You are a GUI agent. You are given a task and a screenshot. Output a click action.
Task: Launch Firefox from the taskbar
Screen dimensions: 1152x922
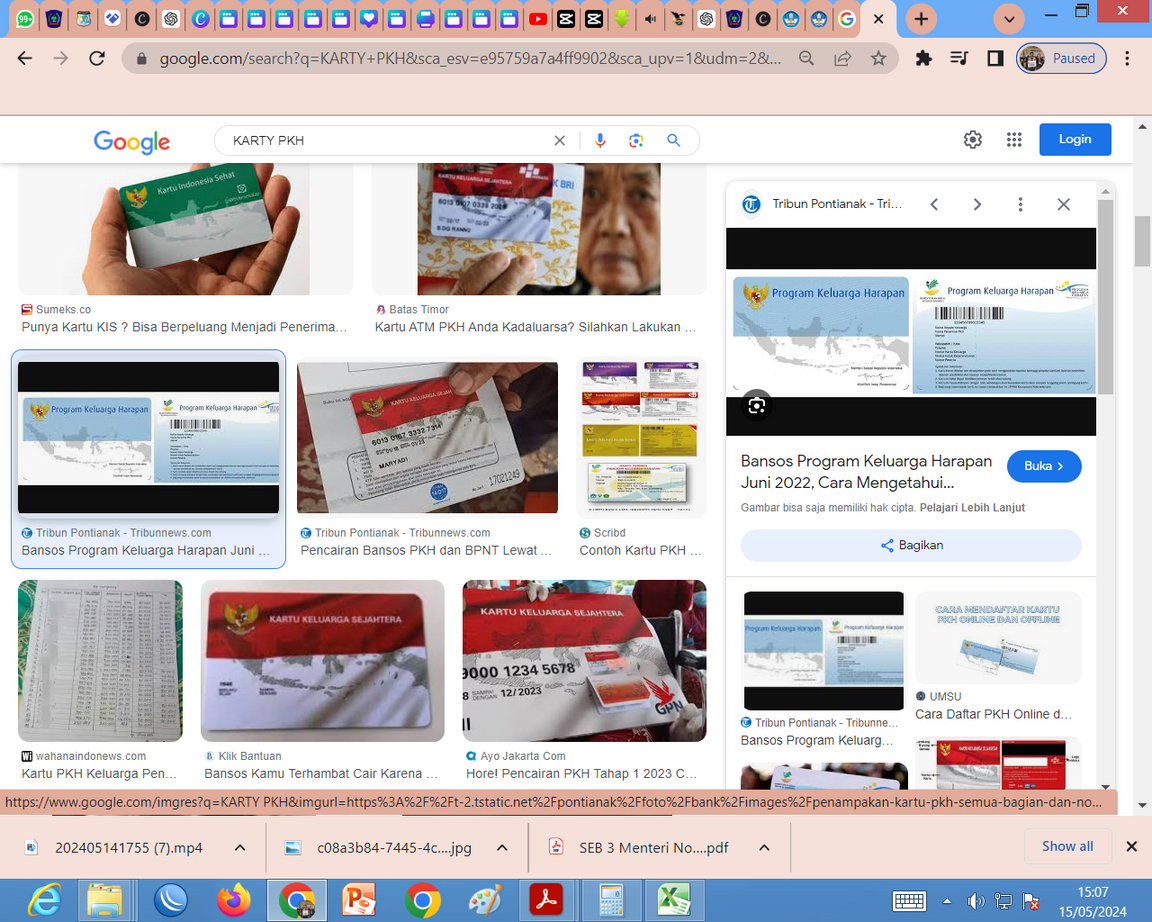click(234, 901)
